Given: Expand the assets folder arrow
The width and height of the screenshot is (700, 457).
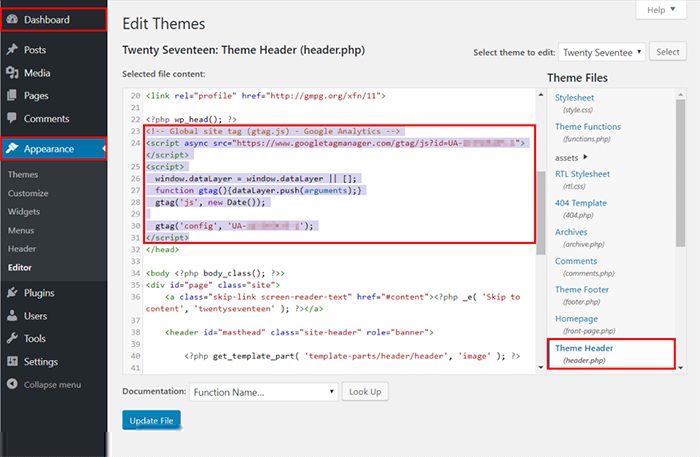Looking at the screenshot, I should point(585,157).
